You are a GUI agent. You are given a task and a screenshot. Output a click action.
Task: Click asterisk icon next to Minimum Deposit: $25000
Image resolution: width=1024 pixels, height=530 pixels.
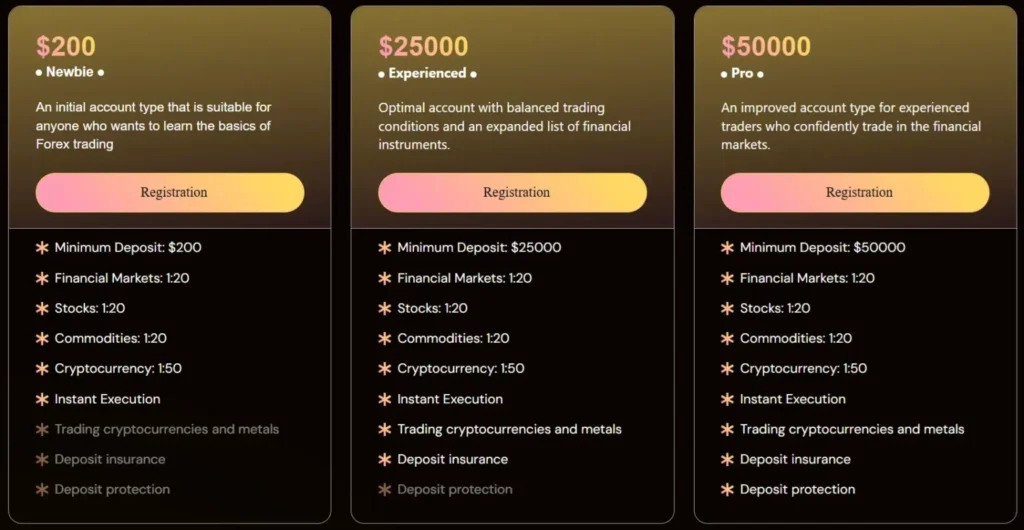click(385, 248)
